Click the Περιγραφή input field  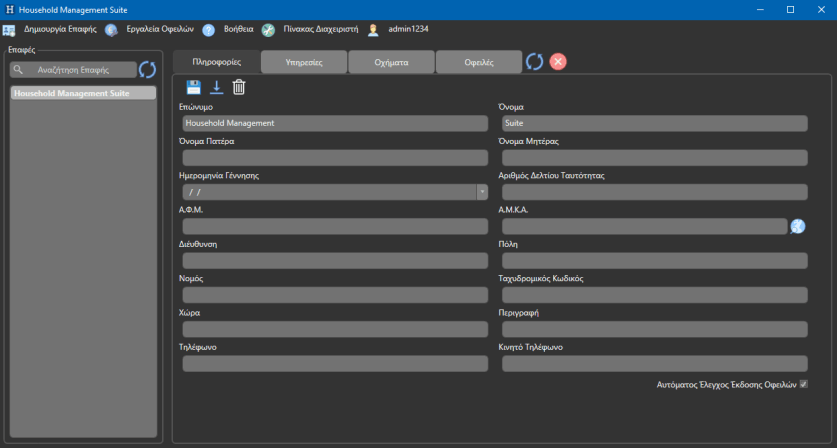[654, 329]
